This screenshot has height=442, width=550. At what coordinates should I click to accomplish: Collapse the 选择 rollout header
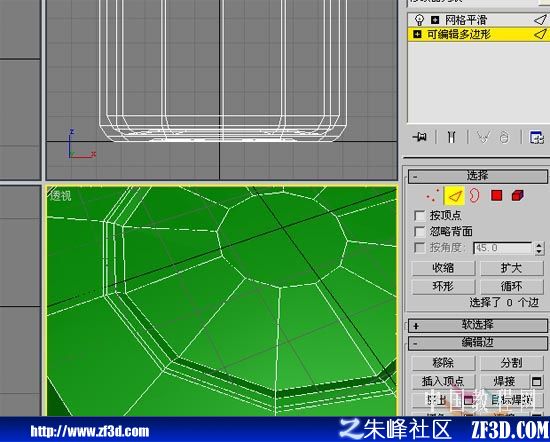(x=478, y=176)
